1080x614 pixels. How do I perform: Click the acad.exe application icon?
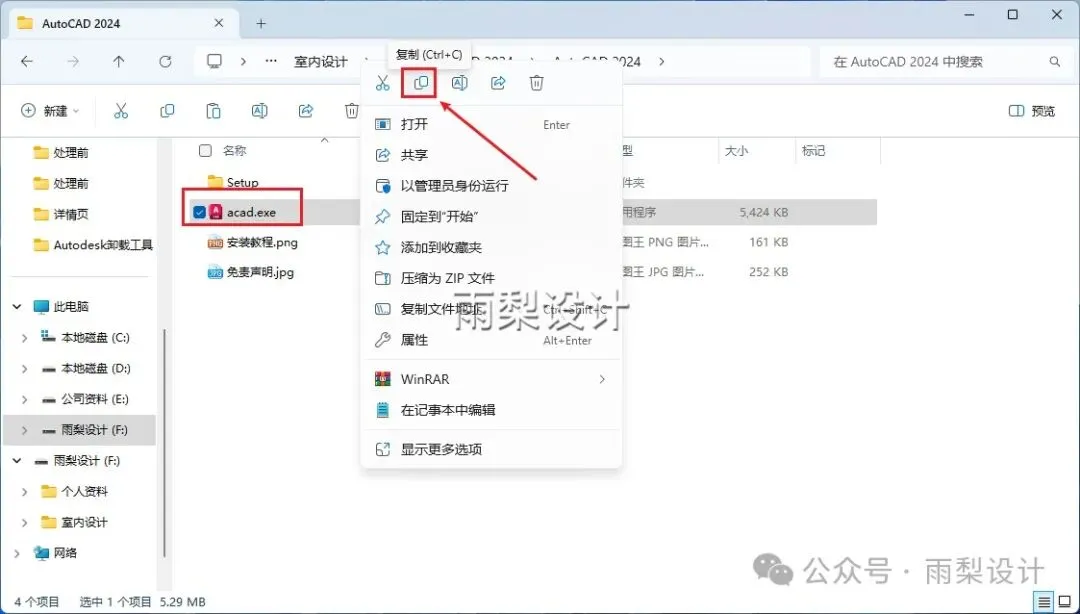click(x=216, y=212)
